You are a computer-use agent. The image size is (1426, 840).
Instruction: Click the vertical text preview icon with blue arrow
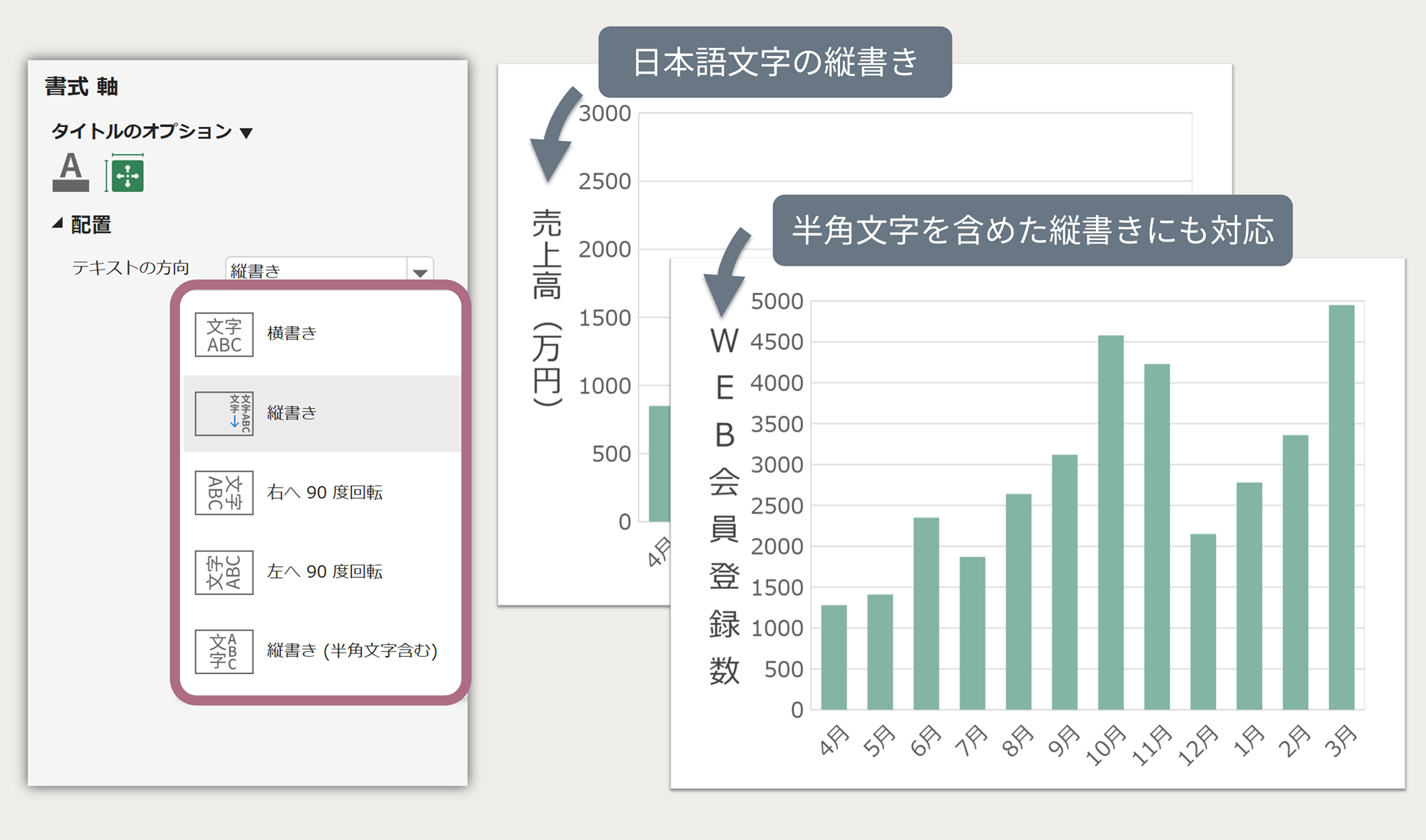coord(224,414)
